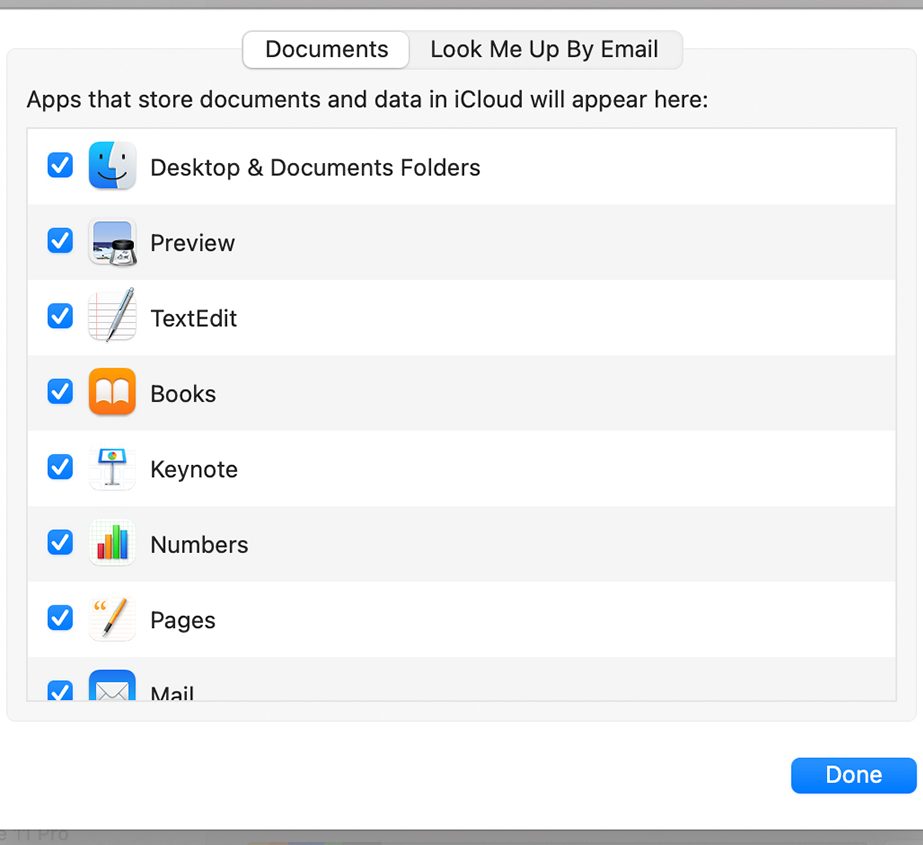
Task: Click the 'Apps that store documents' description text
Action: click(x=367, y=100)
